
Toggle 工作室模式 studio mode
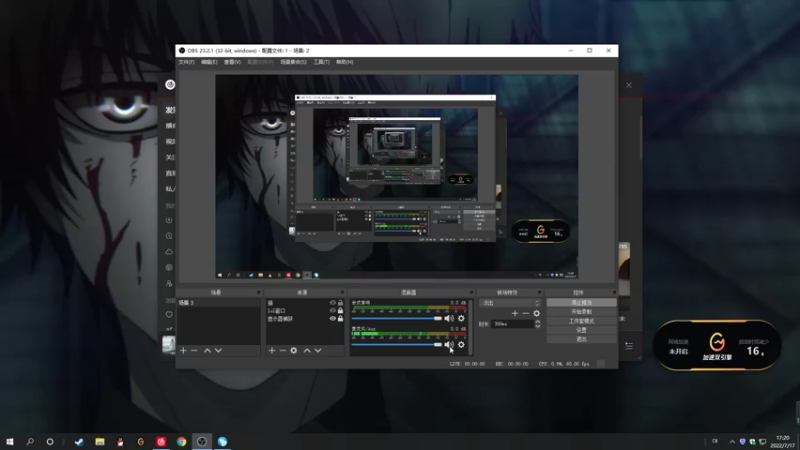[x=581, y=321]
